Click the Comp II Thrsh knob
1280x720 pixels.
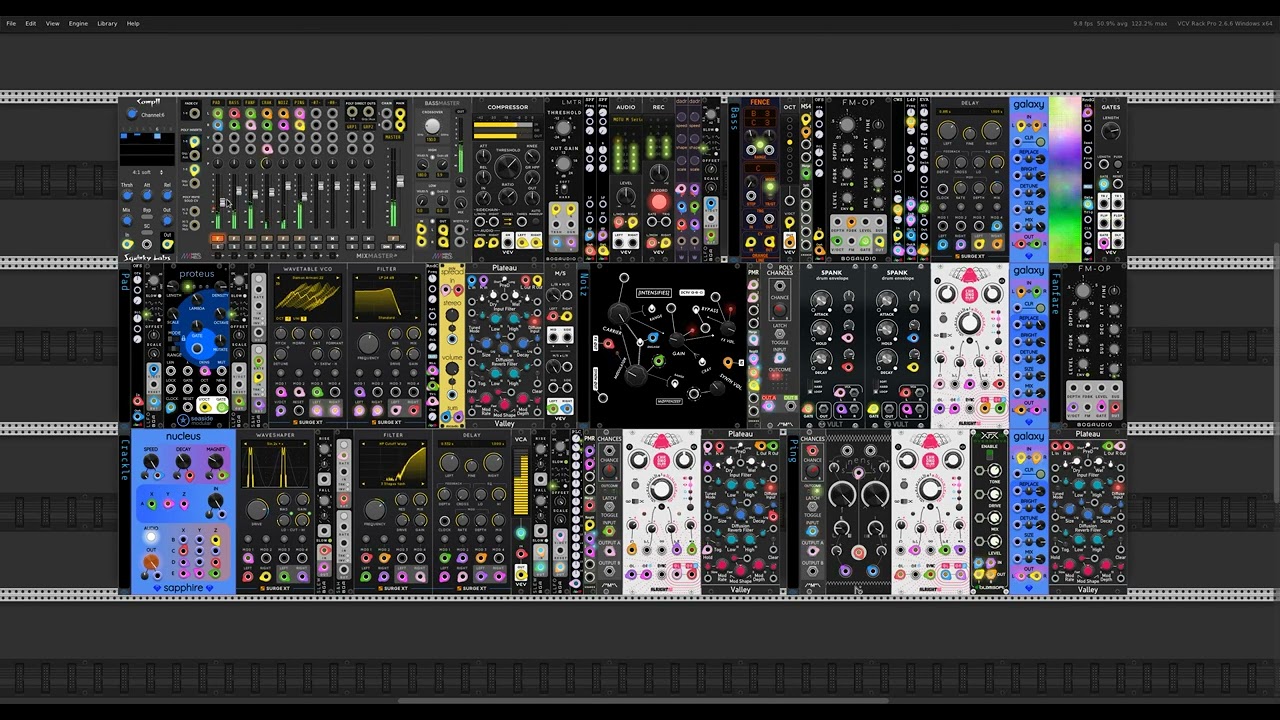(x=127, y=195)
